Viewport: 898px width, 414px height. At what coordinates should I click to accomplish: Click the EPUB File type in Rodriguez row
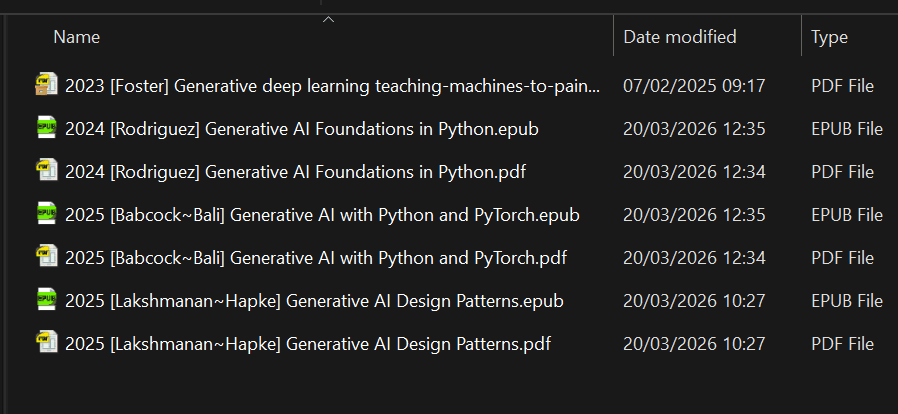846,129
